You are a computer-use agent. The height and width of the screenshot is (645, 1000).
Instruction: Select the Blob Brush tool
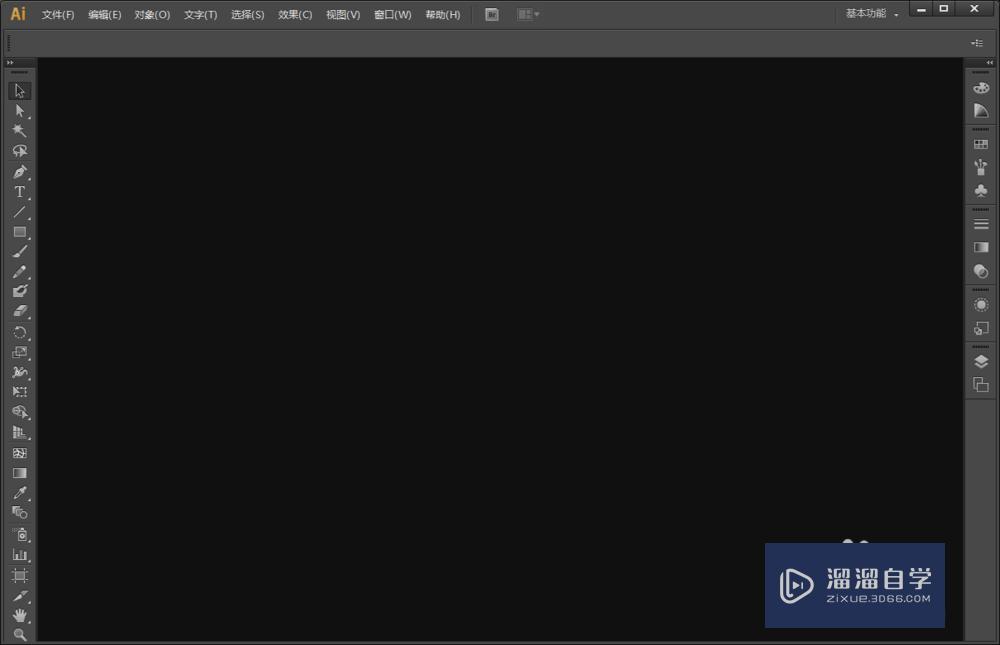point(20,292)
